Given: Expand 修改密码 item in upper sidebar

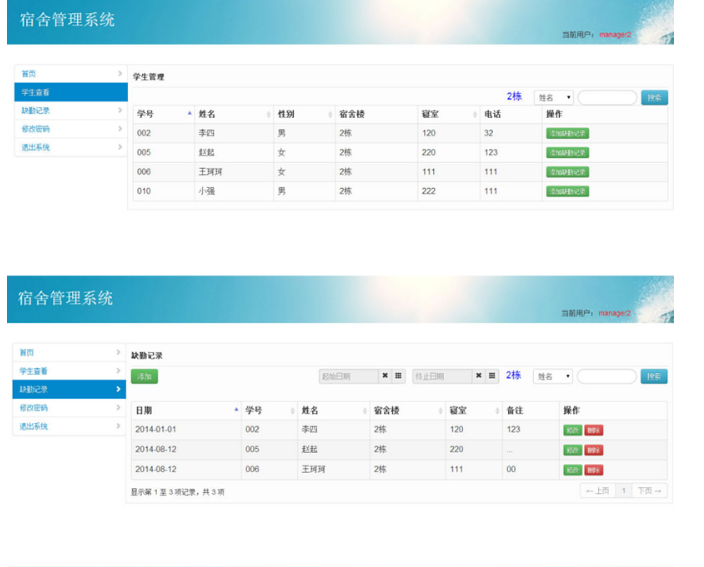Looking at the screenshot, I should (68, 129).
